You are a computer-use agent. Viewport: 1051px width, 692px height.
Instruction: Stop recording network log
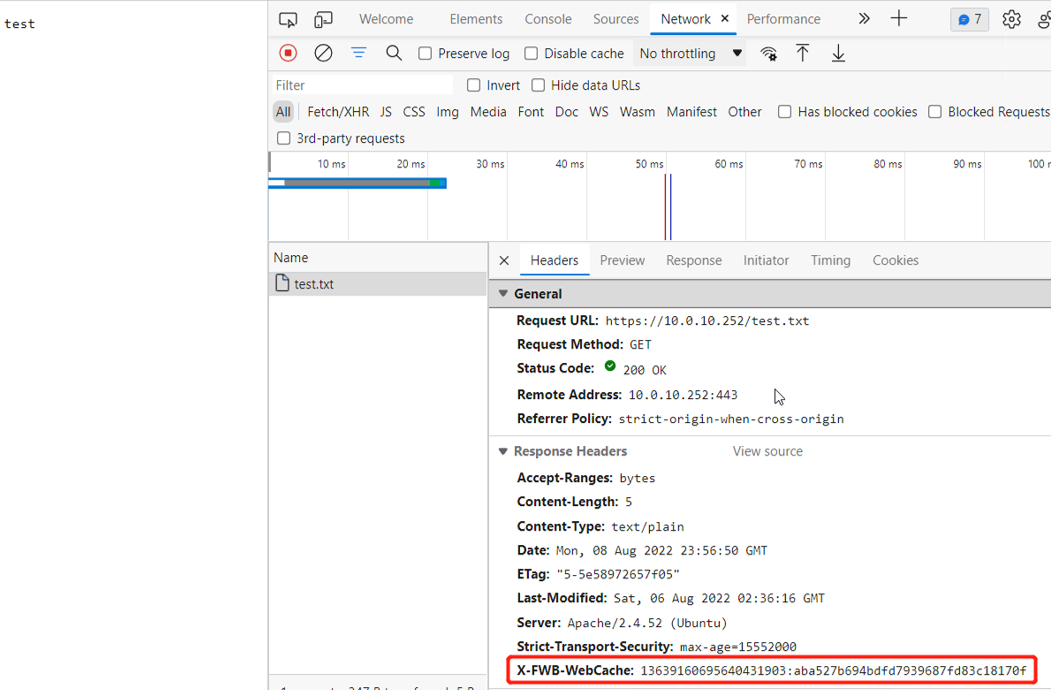click(288, 53)
